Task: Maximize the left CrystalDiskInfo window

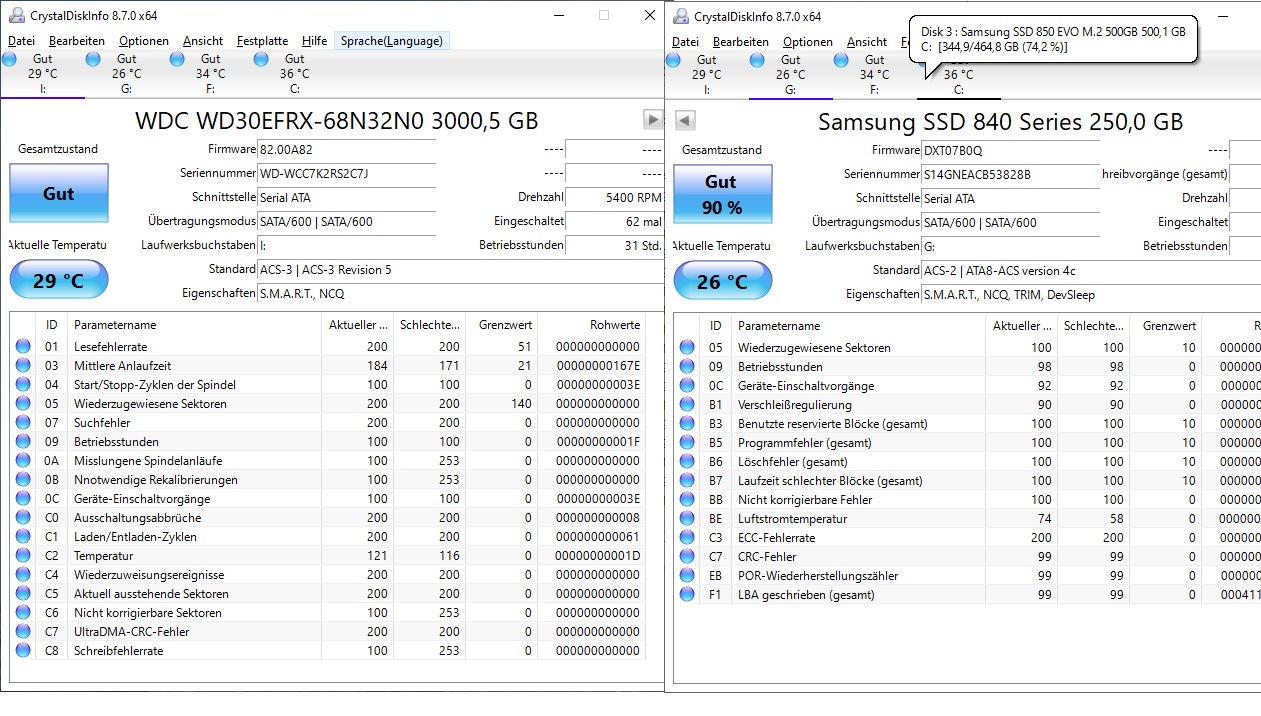Action: 604,16
